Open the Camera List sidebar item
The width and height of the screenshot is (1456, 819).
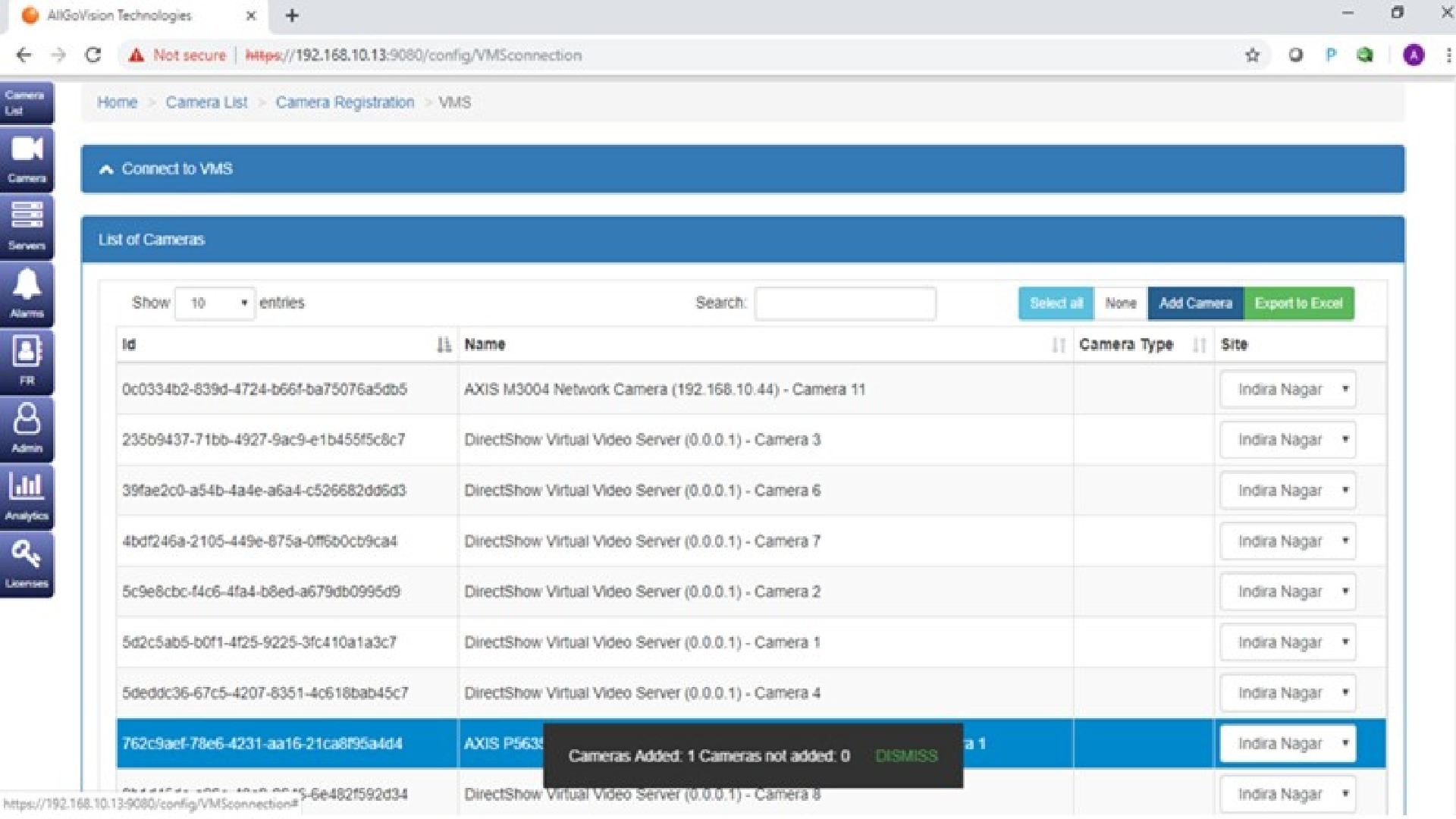pos(27,102)
